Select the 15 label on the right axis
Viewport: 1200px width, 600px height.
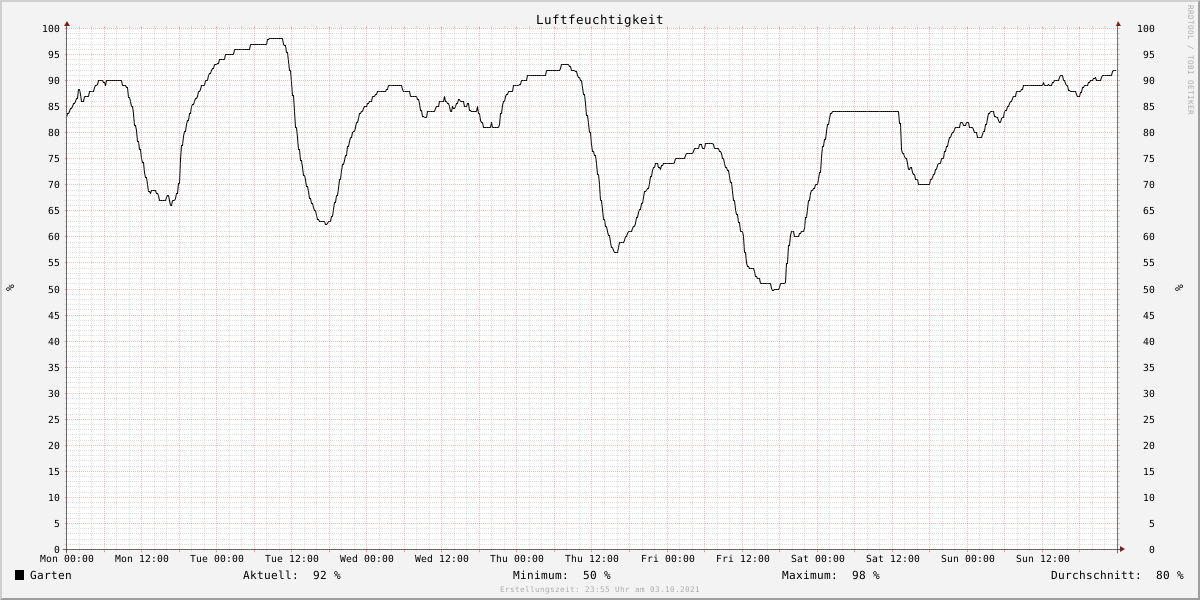[1149, 471]
